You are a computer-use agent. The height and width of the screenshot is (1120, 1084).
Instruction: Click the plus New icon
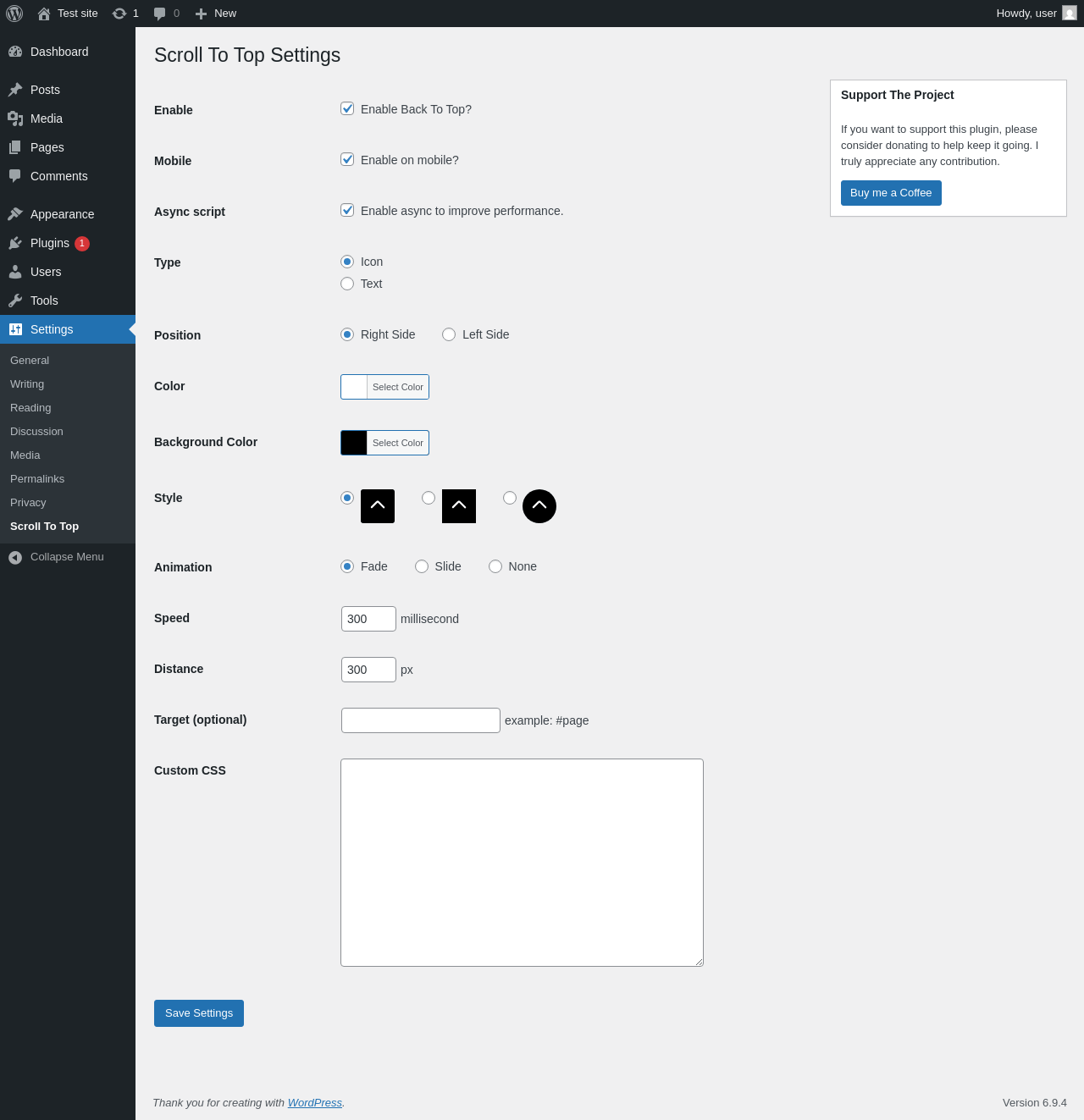pyautogui.click(x=201, y=14)
